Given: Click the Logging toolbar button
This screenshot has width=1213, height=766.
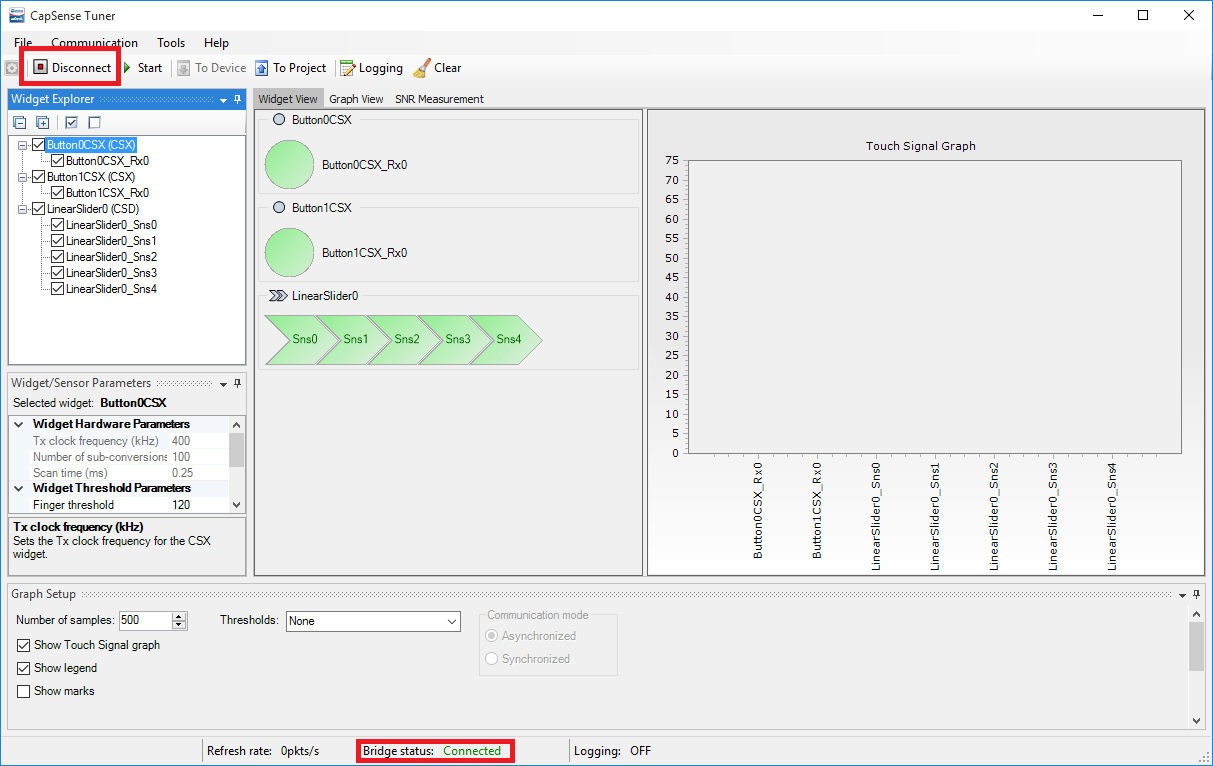Looking at the screenshot, I should (371, 68).
